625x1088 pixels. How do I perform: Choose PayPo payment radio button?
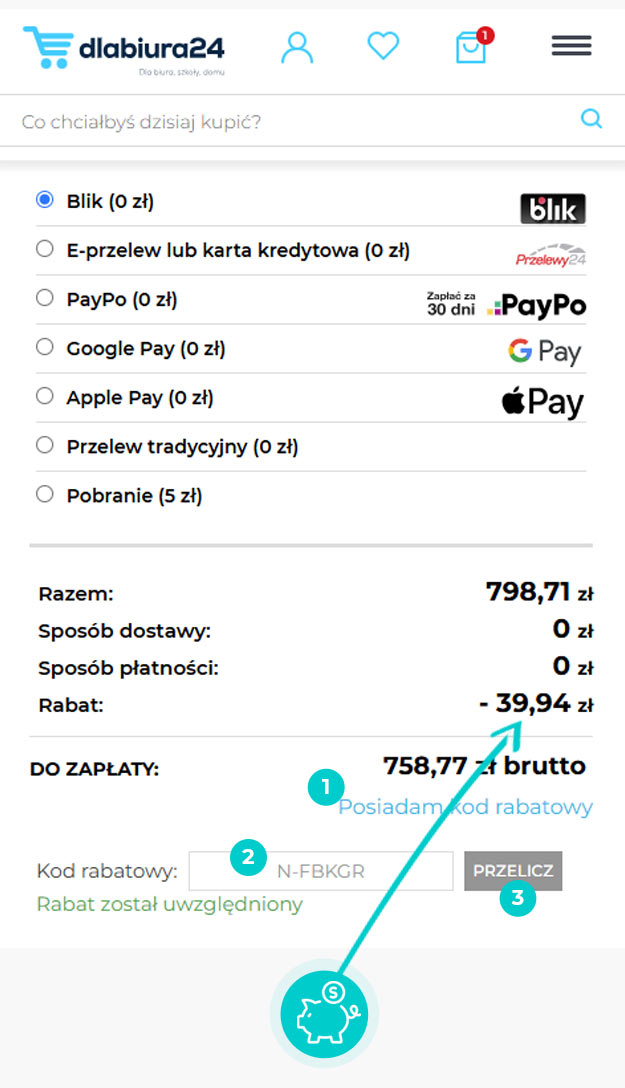(44, 298)
